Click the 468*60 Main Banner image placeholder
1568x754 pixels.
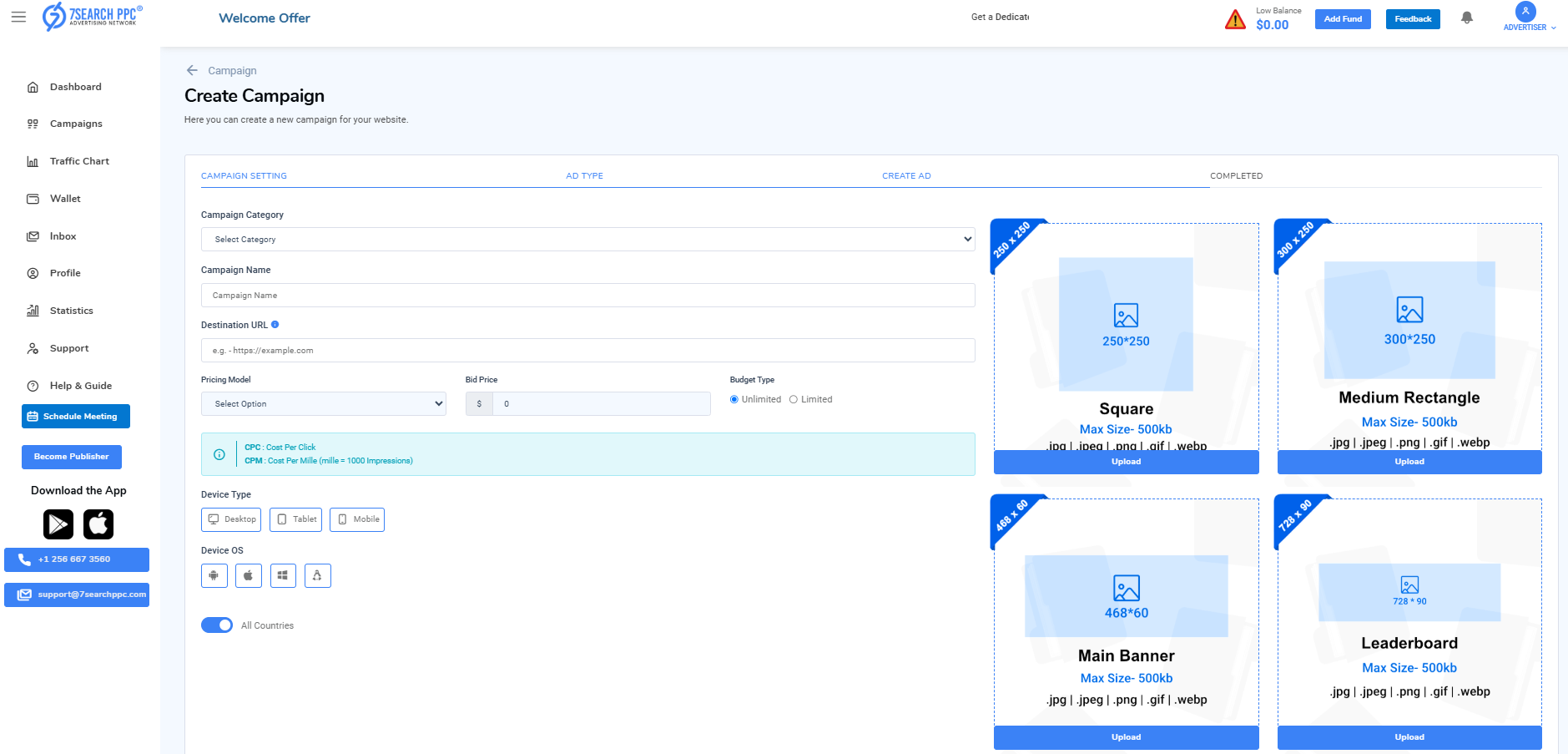(x=1126, y=596)
